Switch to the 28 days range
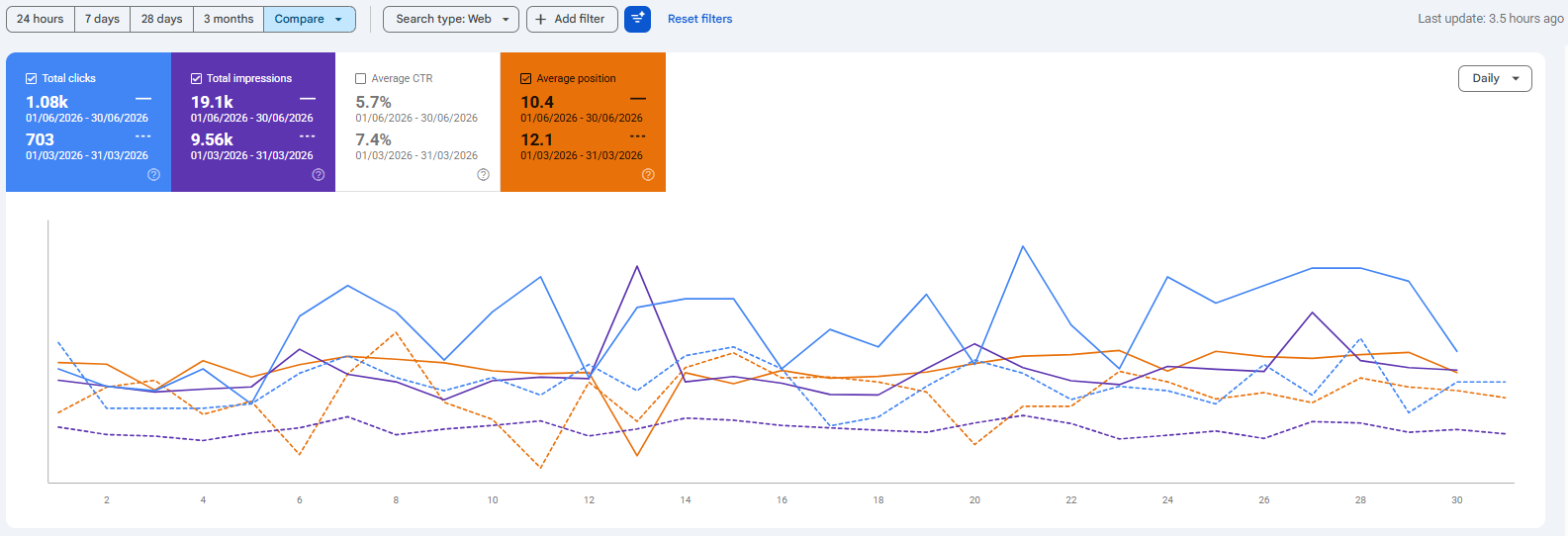The width and height of the screenshot is (1568, 536). click(x=161, y=19)
